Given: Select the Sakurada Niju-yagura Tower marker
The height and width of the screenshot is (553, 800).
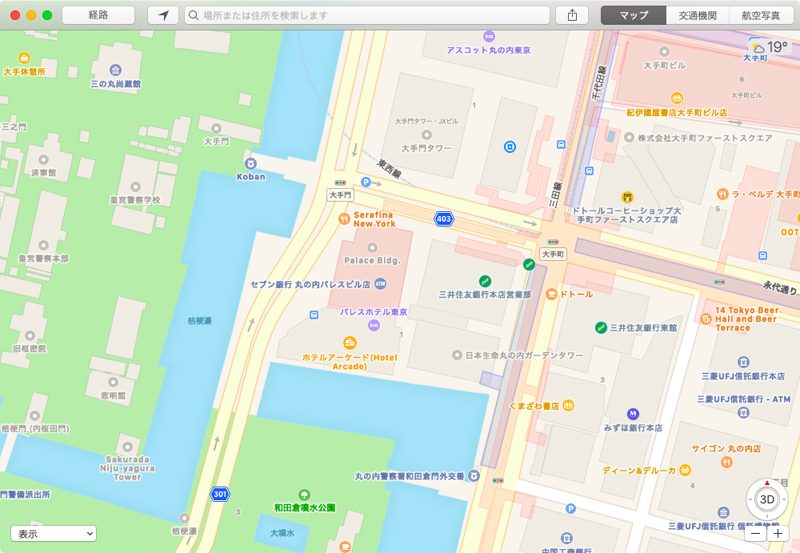Looking at the screenshot, I should coord(128,447).
